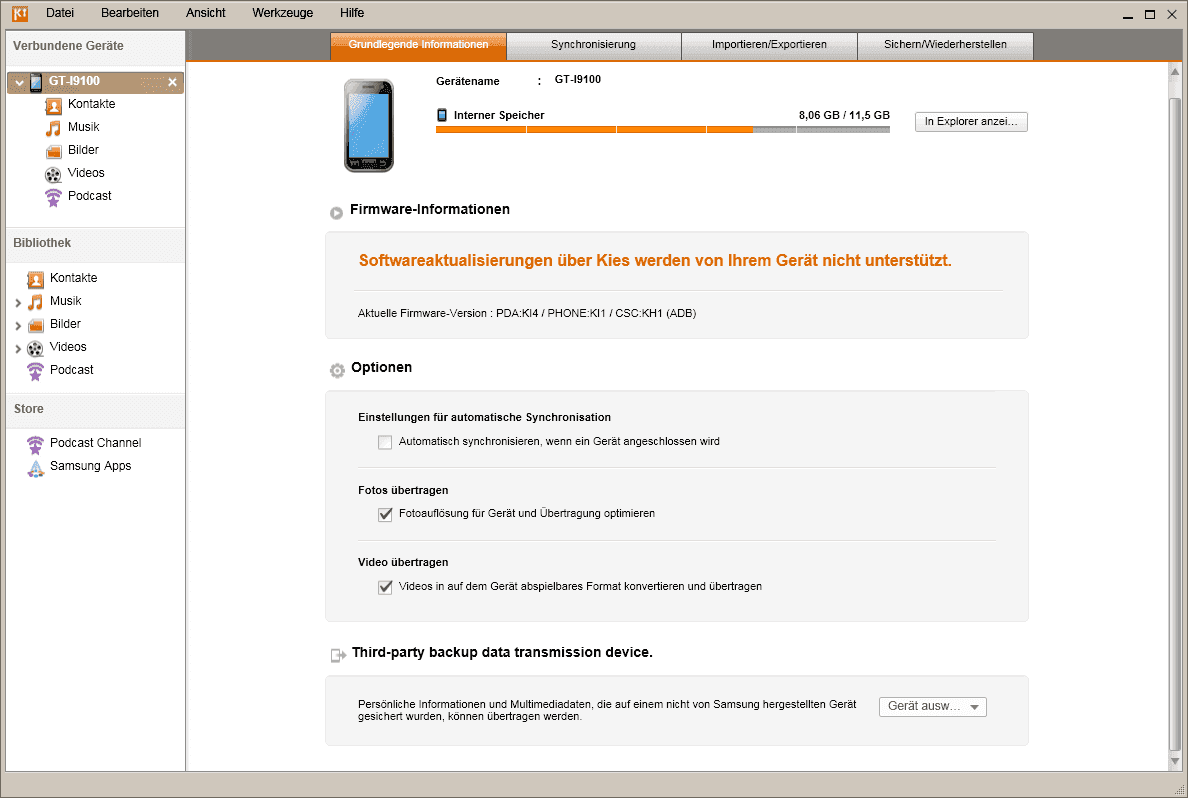The height and width of the screenshot is (798, 1188).
Task: Collapse the GT-I9100 device tree
Action: tap(20, 82)
